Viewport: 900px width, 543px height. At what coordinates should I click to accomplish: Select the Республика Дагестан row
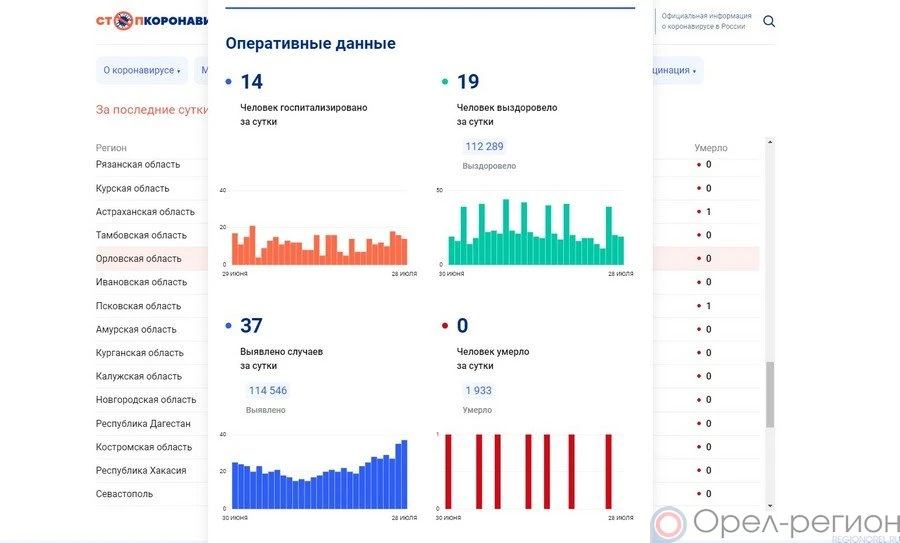[143, 423]
